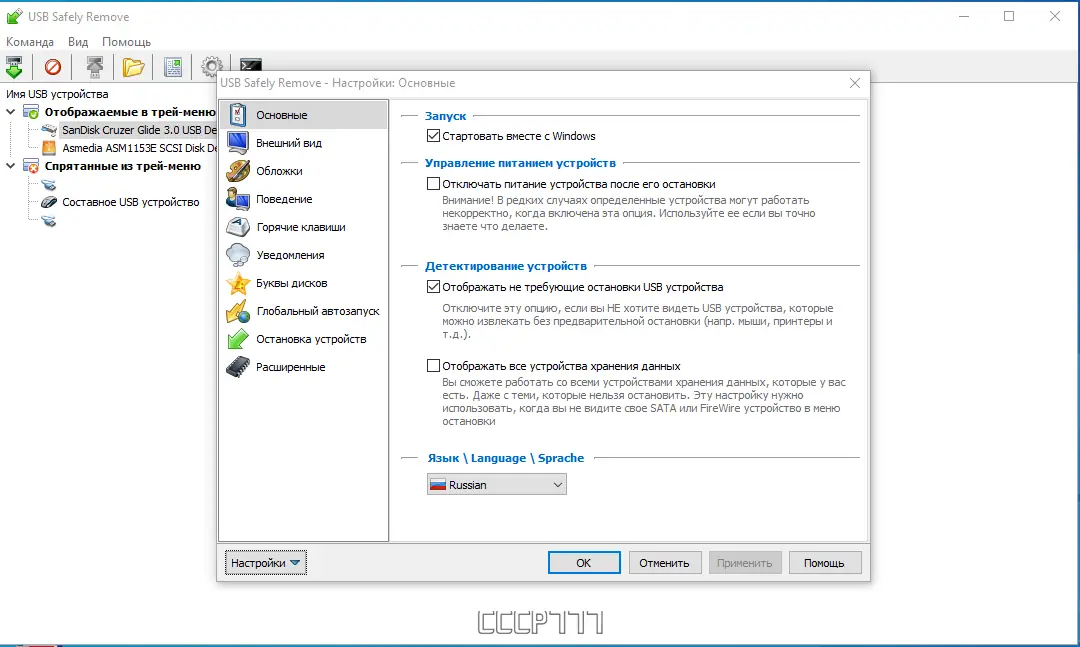
Task: Select the Расширенные settings category
Action: 303,367
